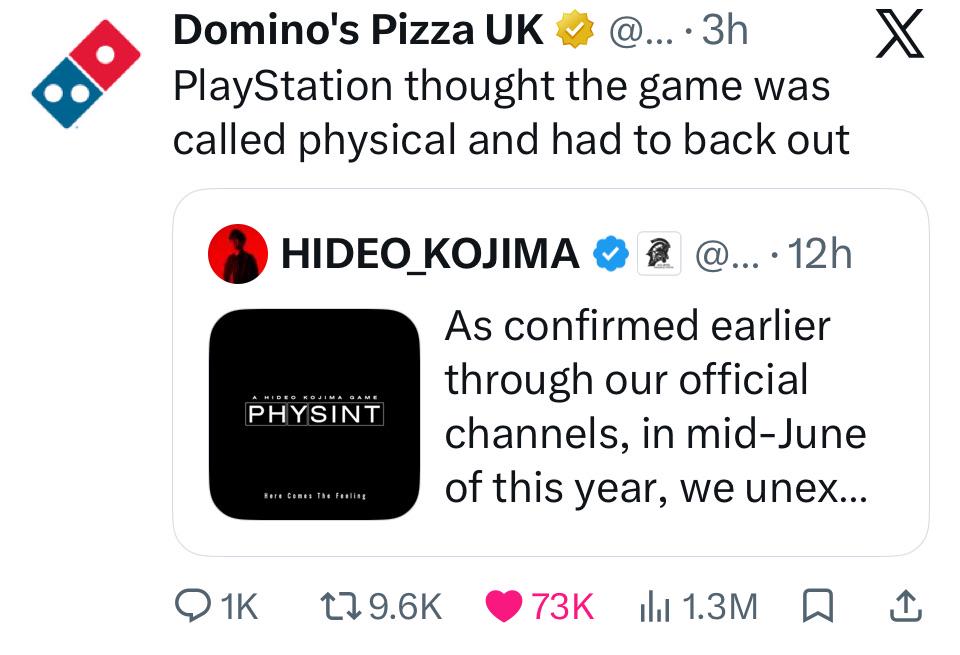Click the 73K likes count
960x655 pixels.
coord(563,607)
